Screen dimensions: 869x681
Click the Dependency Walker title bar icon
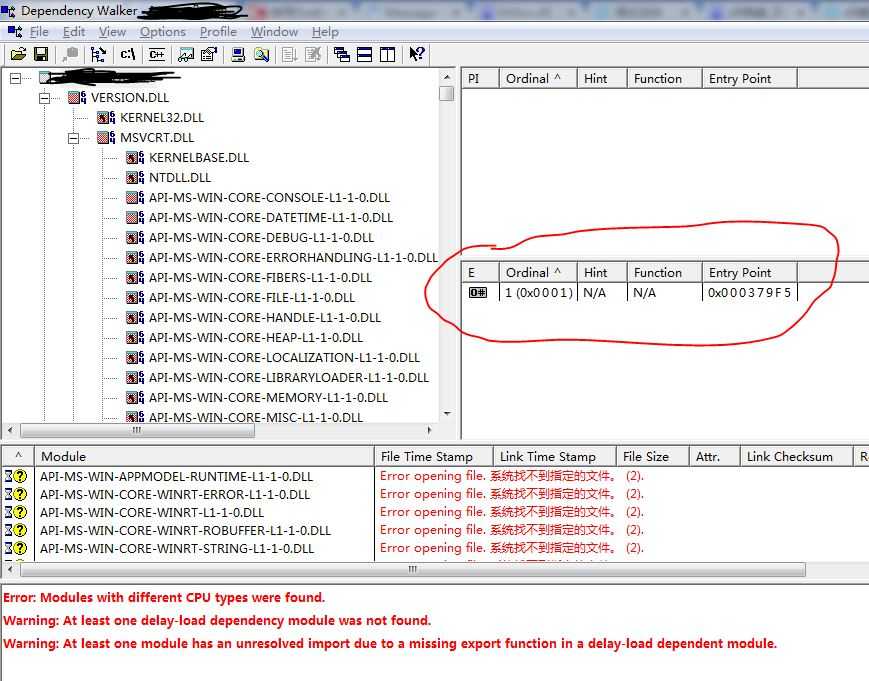coord(8,10)
